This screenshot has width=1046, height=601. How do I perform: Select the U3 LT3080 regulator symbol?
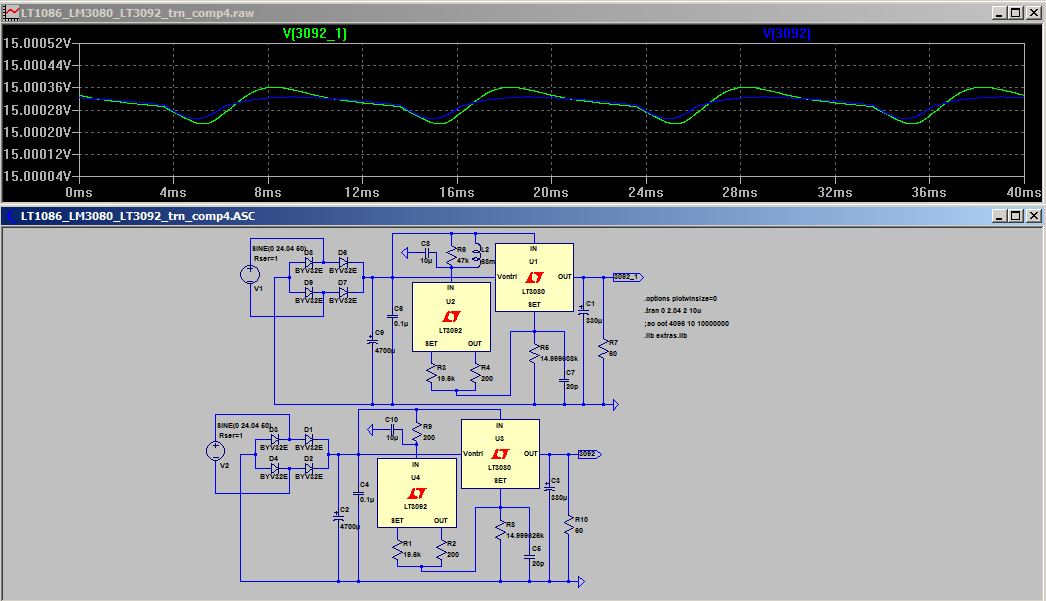point(500,454)
